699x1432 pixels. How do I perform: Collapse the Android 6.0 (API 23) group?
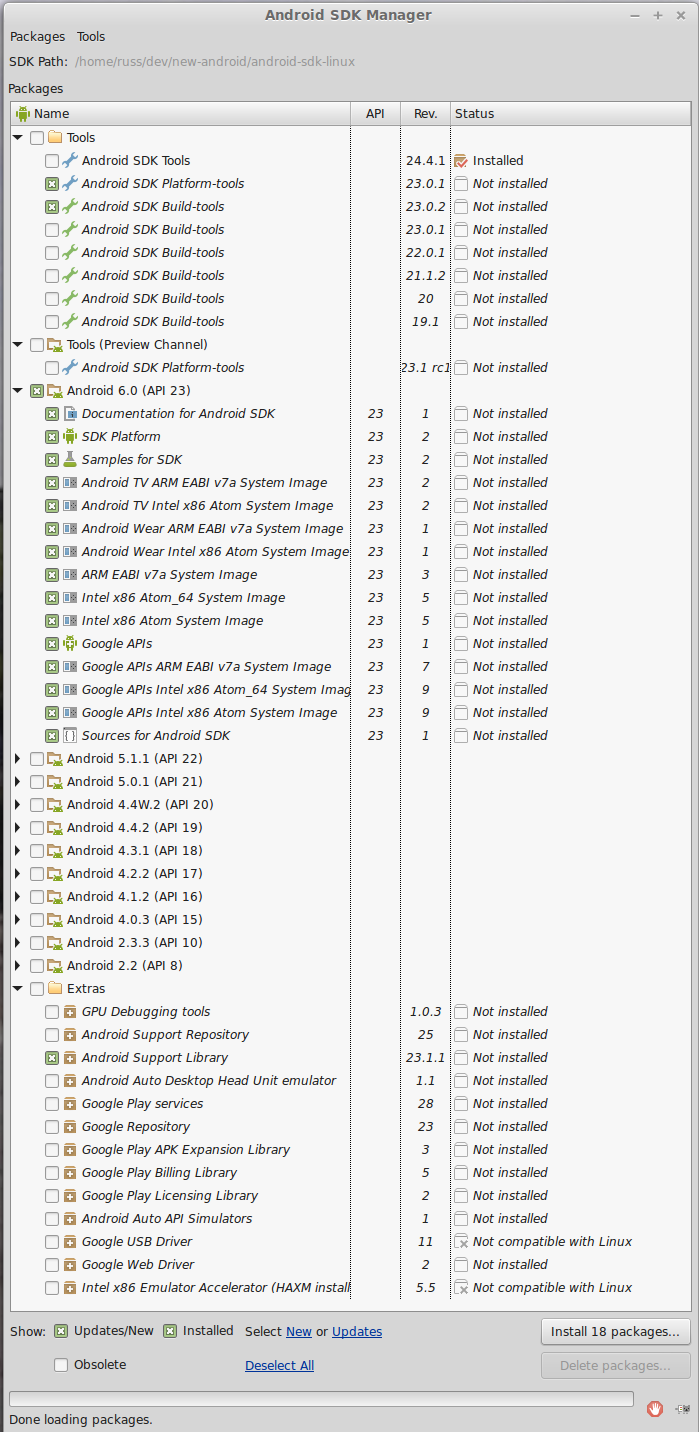(x=18, y=390)
